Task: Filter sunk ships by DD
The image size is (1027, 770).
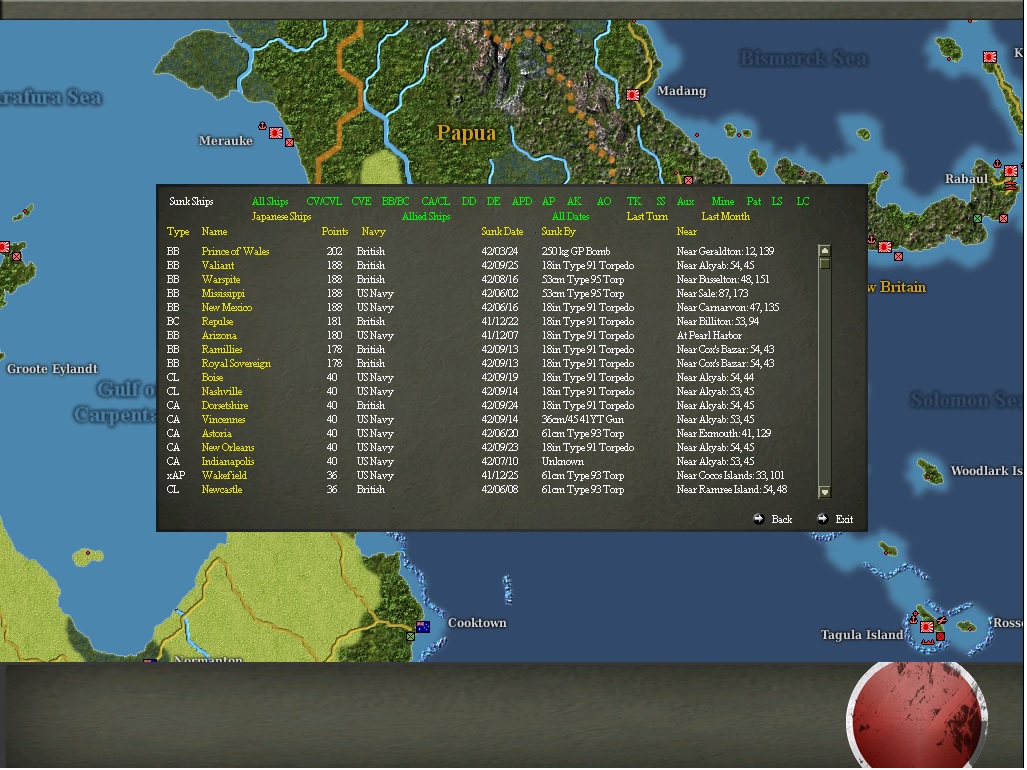Action: point(468,201)
